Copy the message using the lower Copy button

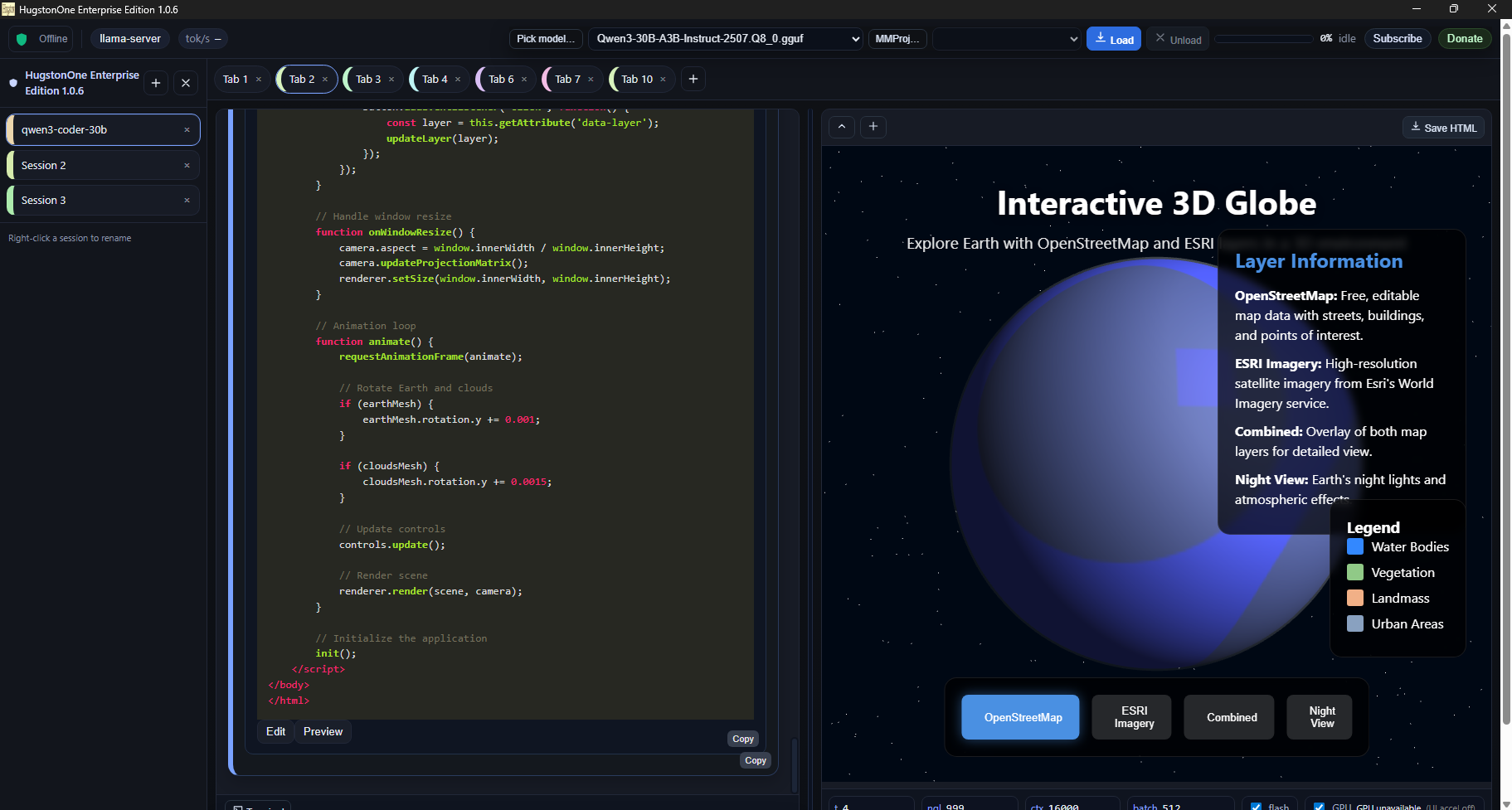pos(756,760)
